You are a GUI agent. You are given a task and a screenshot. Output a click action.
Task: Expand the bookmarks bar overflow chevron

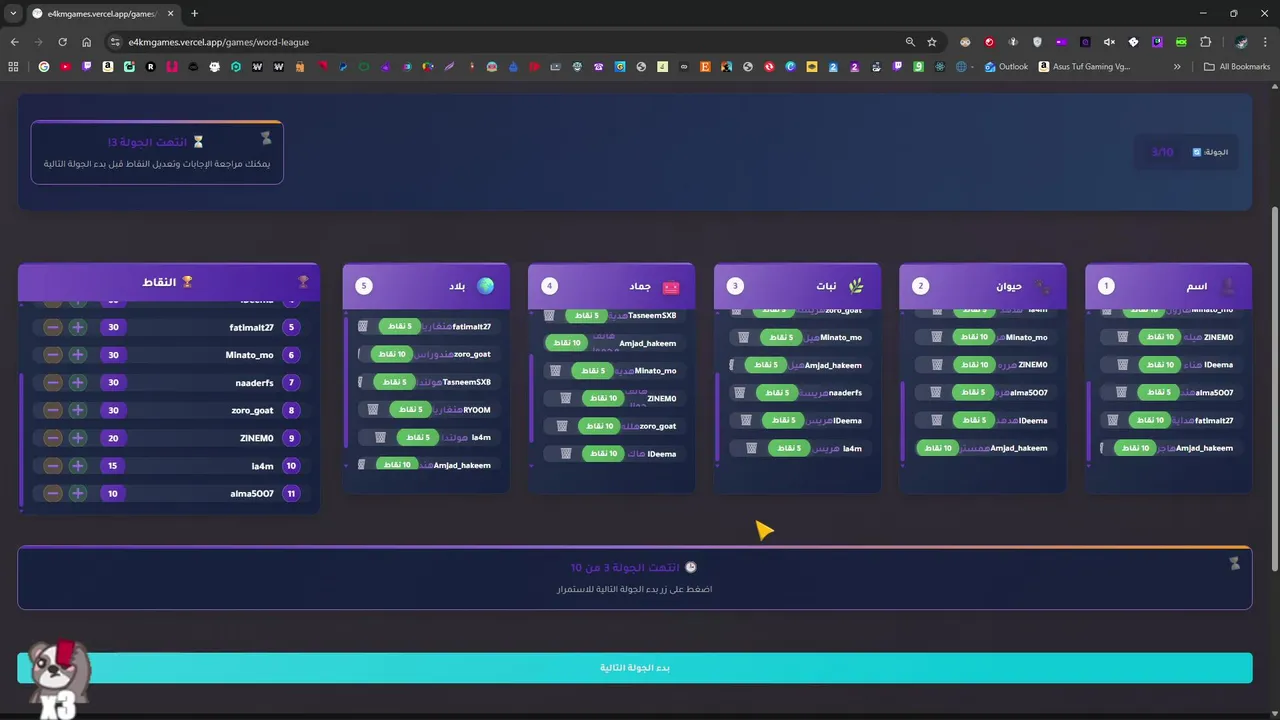[x=1177, y=67]
